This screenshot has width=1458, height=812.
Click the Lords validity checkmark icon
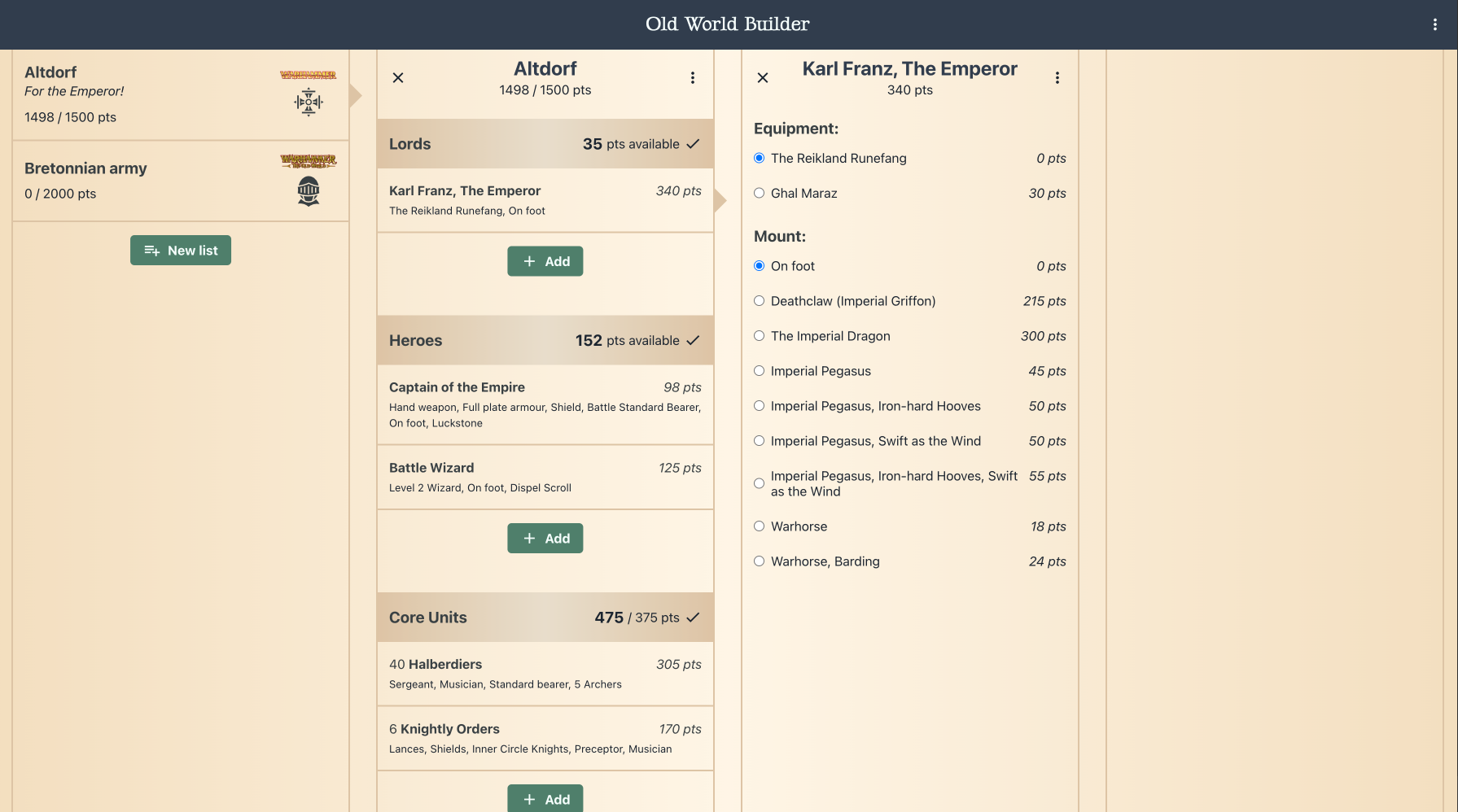point(693,144)
